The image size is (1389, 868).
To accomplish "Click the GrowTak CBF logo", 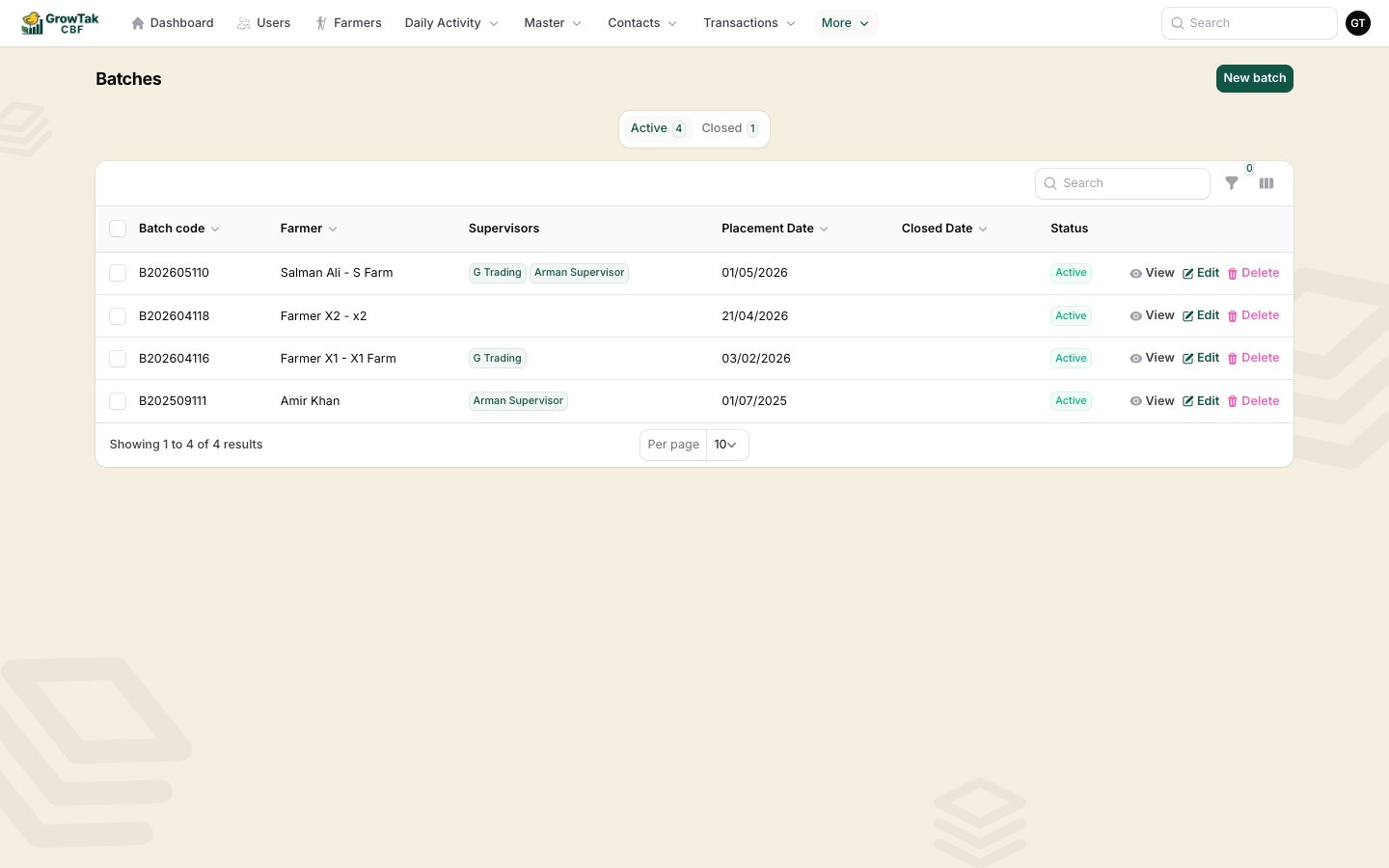I will (60, 23).
